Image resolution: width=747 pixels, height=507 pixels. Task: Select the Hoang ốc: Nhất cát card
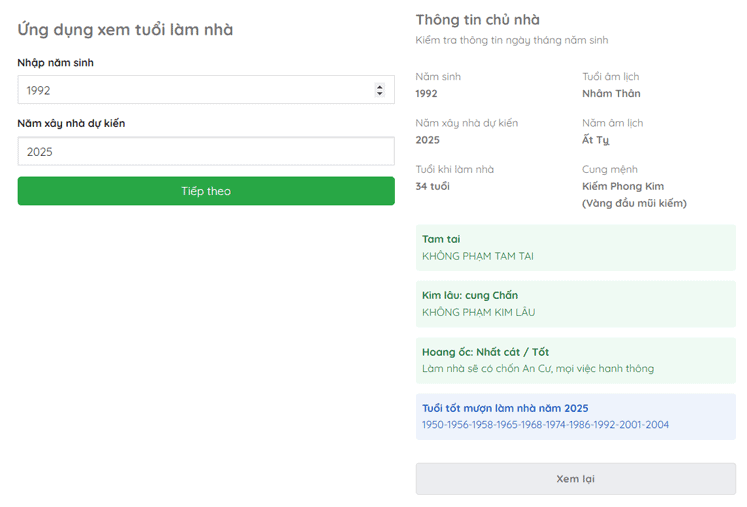pos(575,361)
